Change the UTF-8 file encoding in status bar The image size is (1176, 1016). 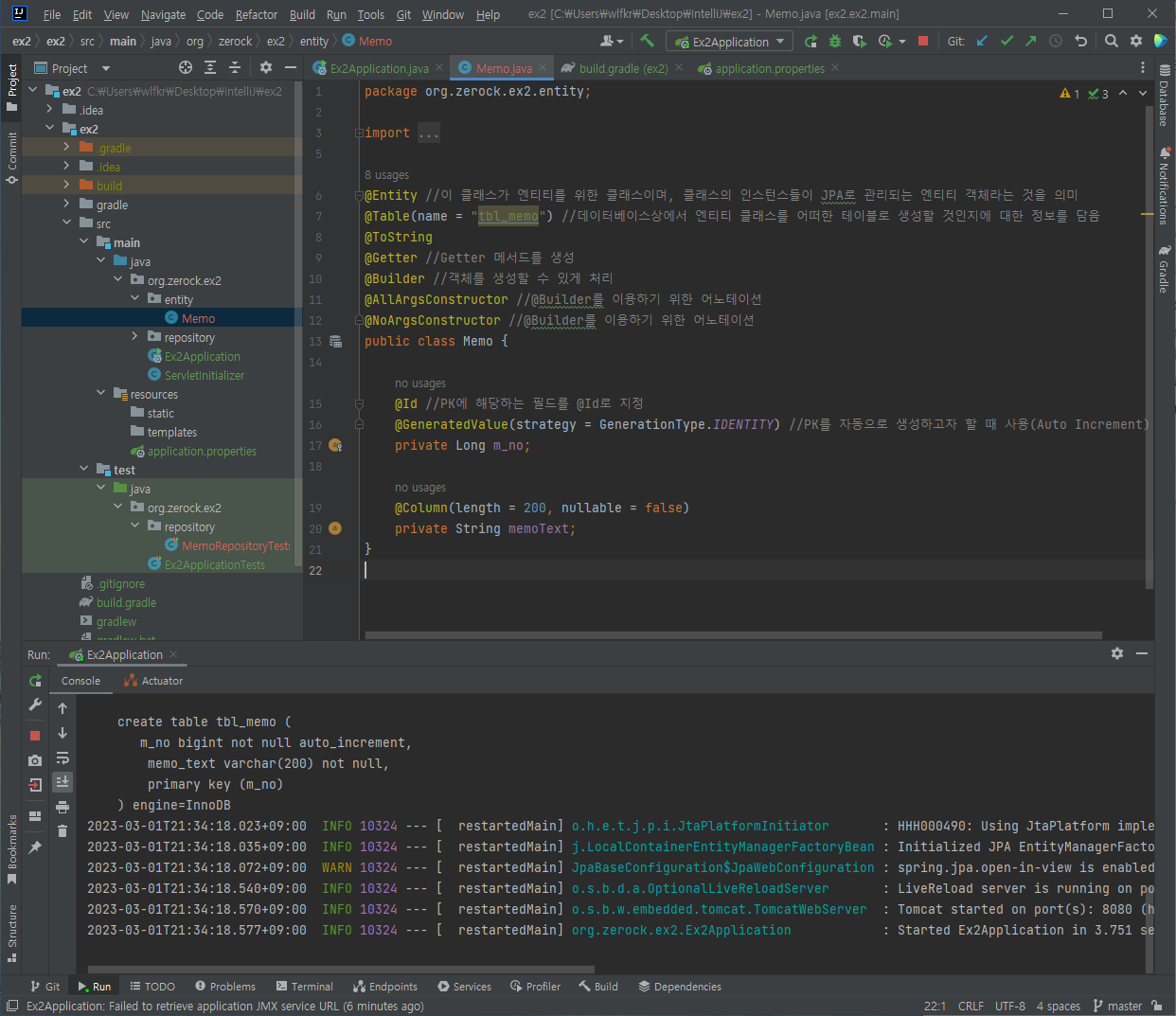[x=1009, y=1006]
